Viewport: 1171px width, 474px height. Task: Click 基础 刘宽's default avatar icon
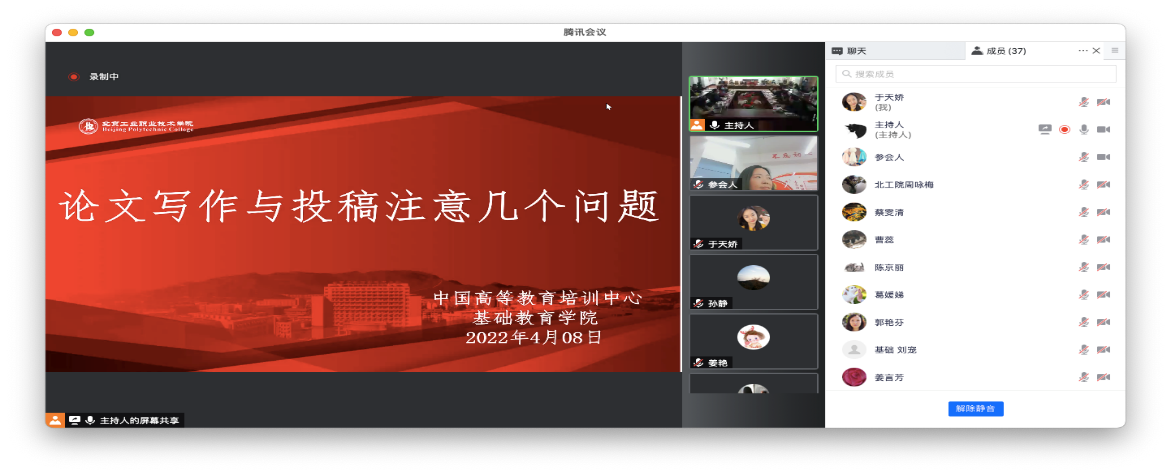coord(853,350)
